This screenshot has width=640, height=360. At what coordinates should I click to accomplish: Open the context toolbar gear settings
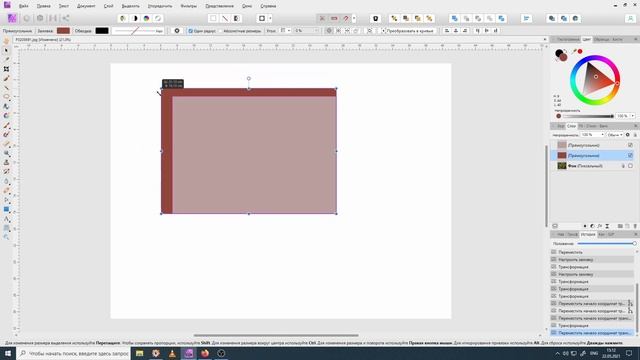[177, 31]
